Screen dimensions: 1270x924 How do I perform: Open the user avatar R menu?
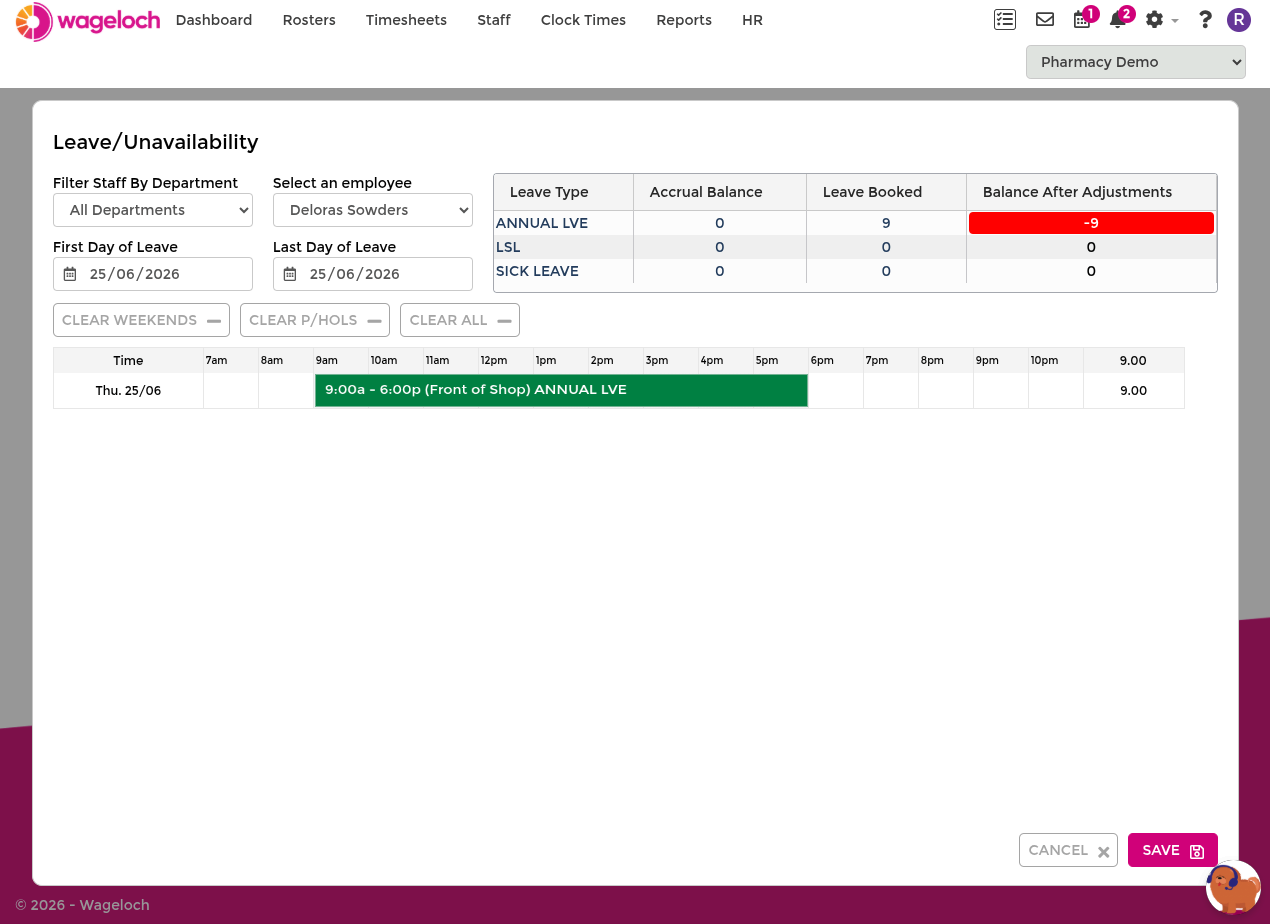coord(1239,20)
